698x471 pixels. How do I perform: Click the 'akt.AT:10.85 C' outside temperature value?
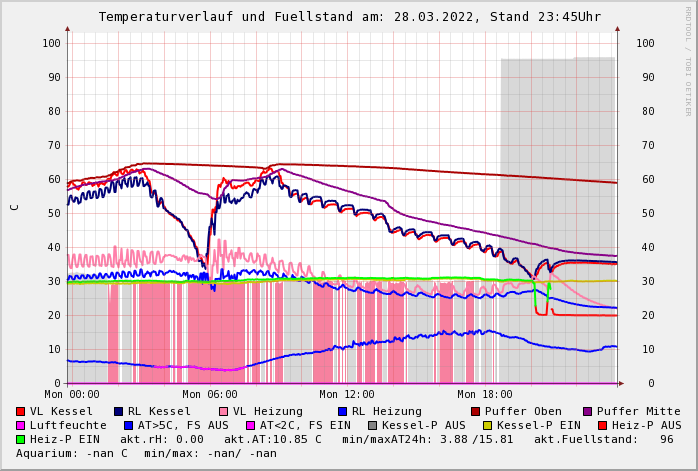pyautogui.click(x=272, y=439)
